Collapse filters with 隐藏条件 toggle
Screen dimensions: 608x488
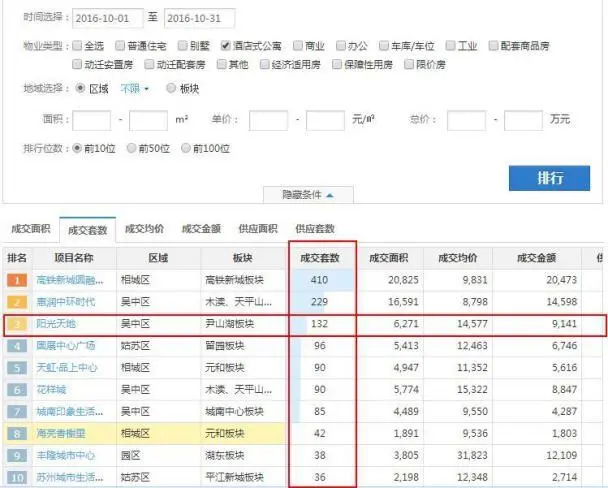[x=308, y=195]
